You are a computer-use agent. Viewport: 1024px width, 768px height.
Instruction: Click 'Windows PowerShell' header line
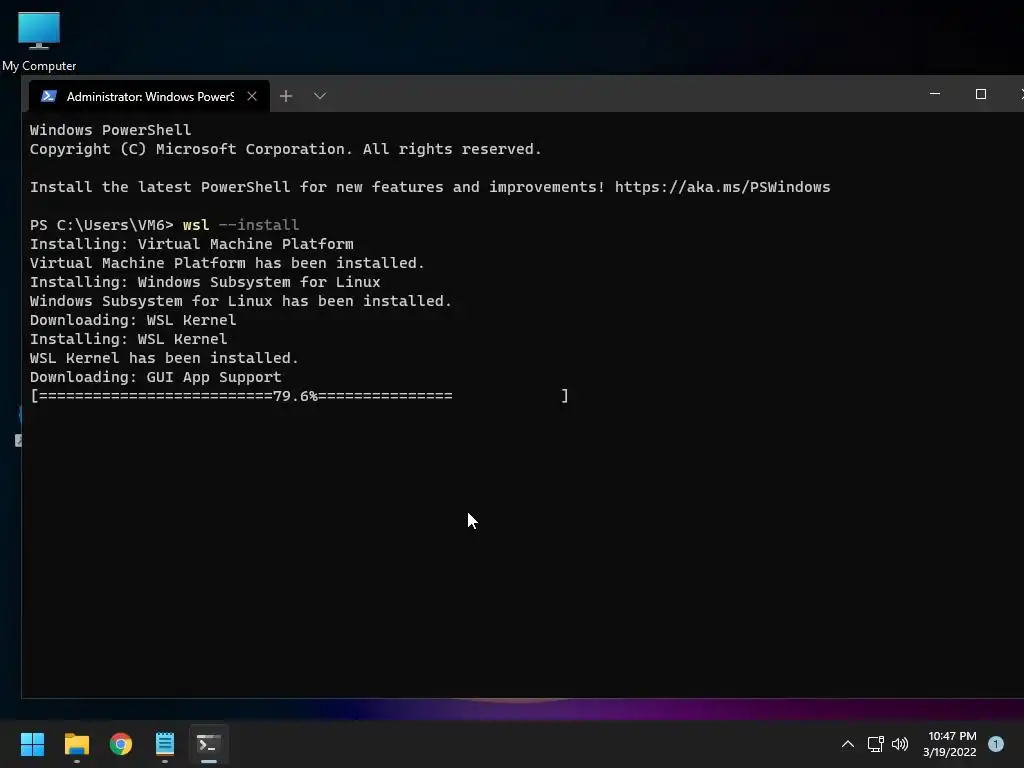[x=110, y=131]
